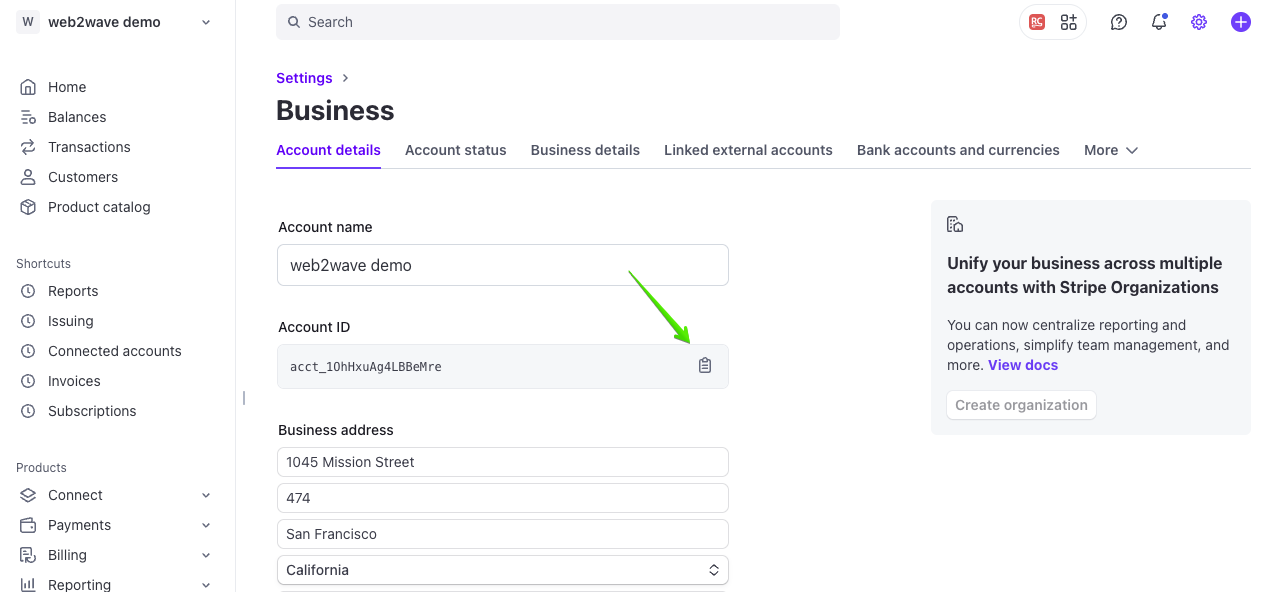Viewport: 1288px width, 592px height.
Task: Click the Business address label
Action: pyautogui.click(x=336, y=430)
